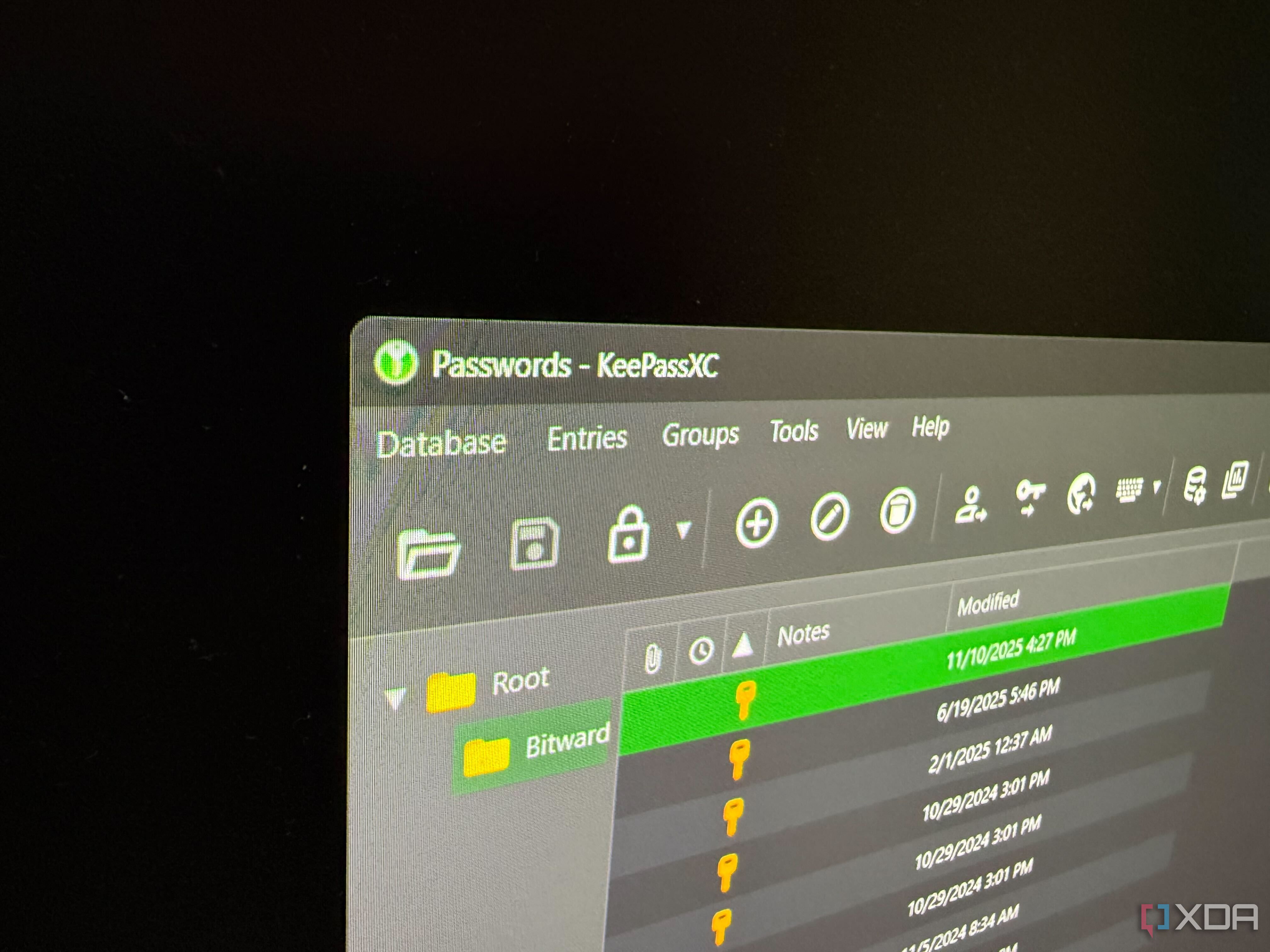Add a new entry with plus icon
1270x952 pixels.
coord(757,522)
